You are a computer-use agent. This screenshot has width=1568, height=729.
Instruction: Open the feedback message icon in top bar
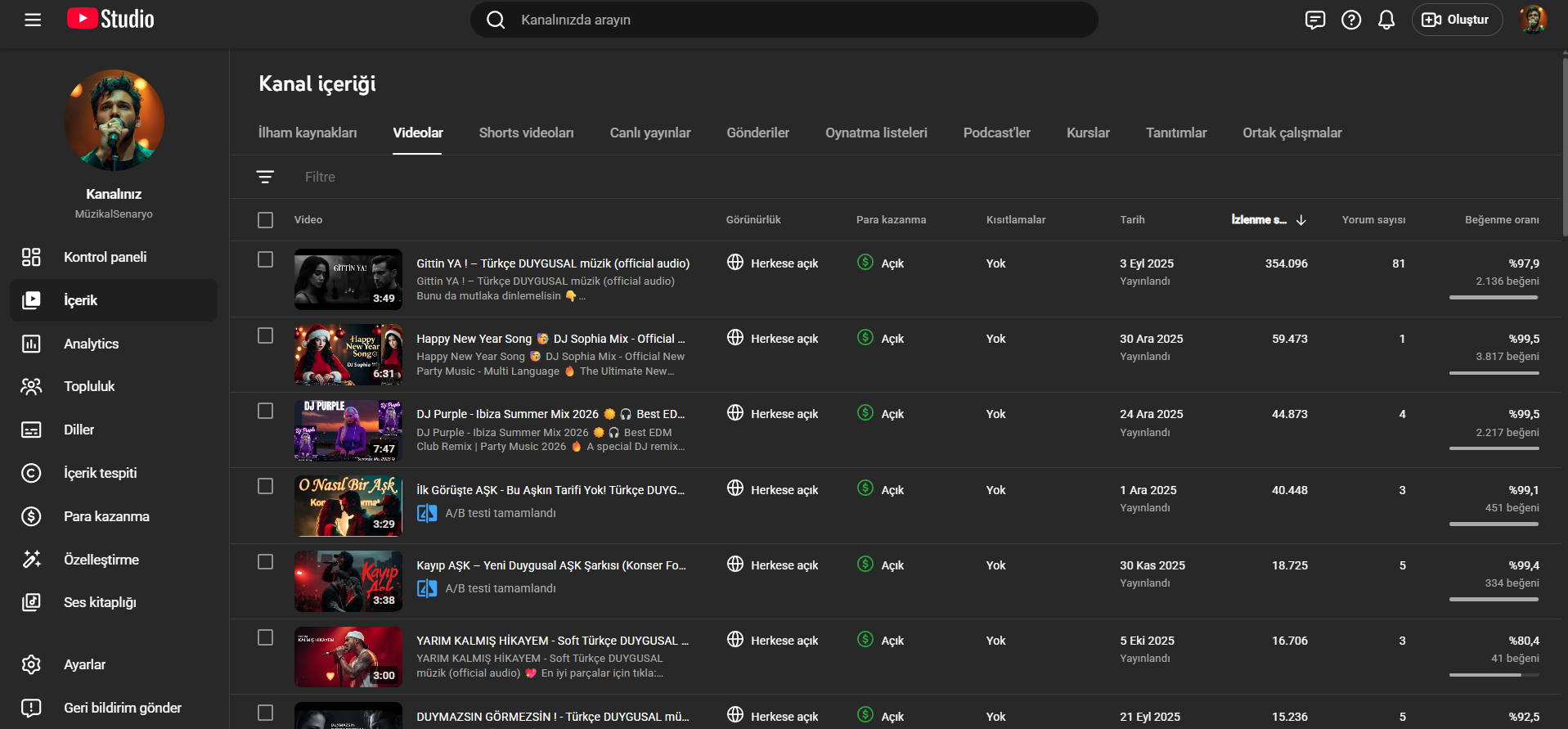pos(1315,20)
